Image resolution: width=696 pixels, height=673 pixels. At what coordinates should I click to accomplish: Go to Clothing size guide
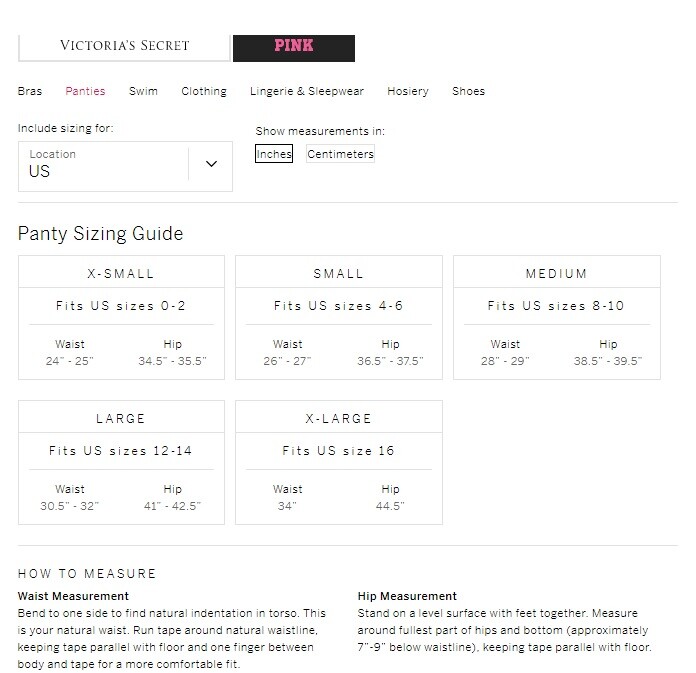(x=204, y=91)
